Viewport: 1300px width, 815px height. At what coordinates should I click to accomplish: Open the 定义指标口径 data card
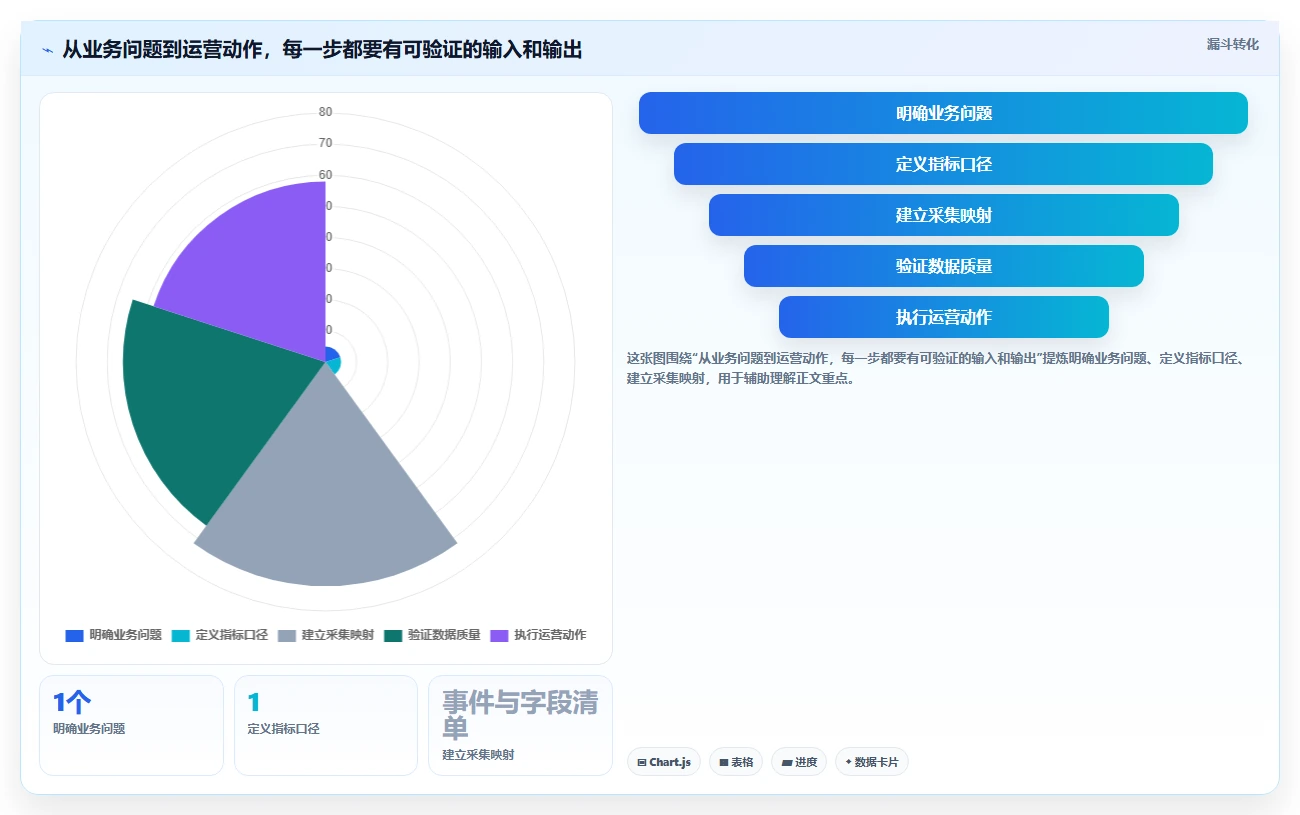tap(326, 725)
